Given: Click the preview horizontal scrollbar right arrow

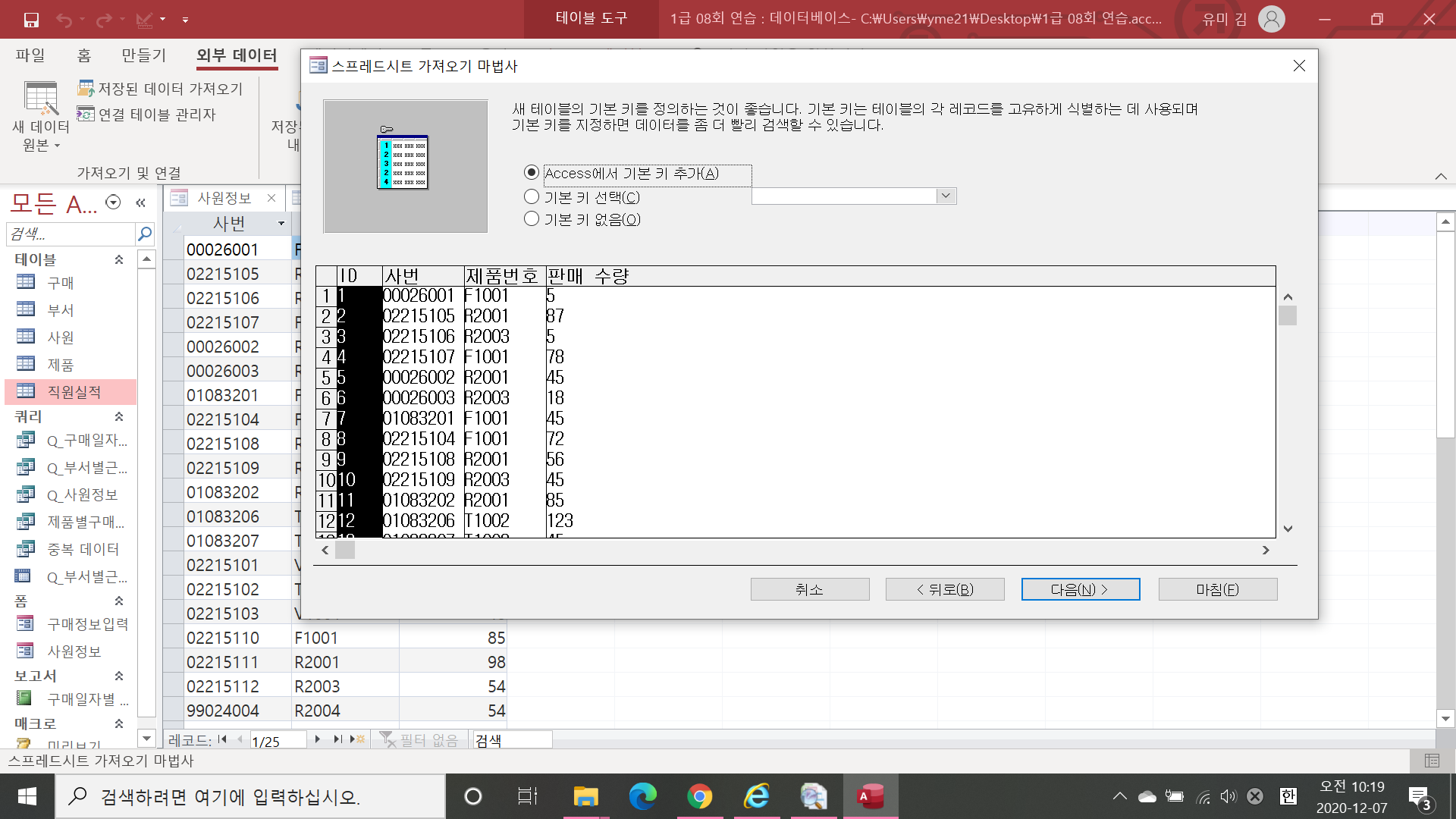Looking at the screenshot, I should 1266,551.
